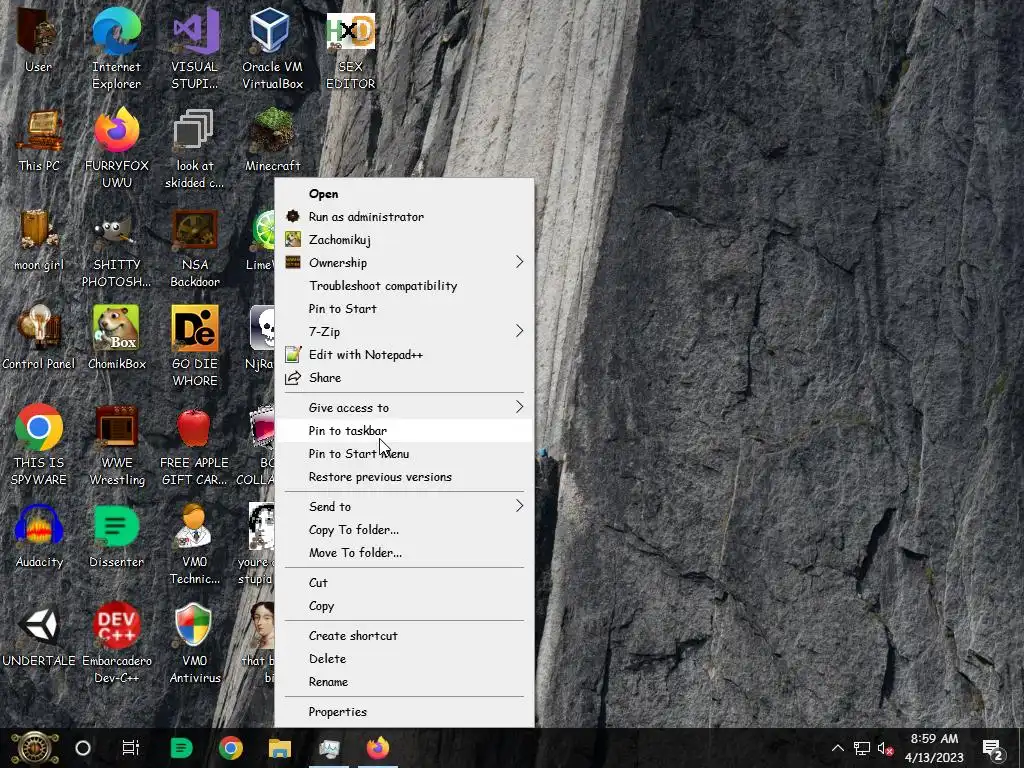Open Task View on the taskbar
Viewport: 1024px width, 768px height.
[x=131, y=748]
